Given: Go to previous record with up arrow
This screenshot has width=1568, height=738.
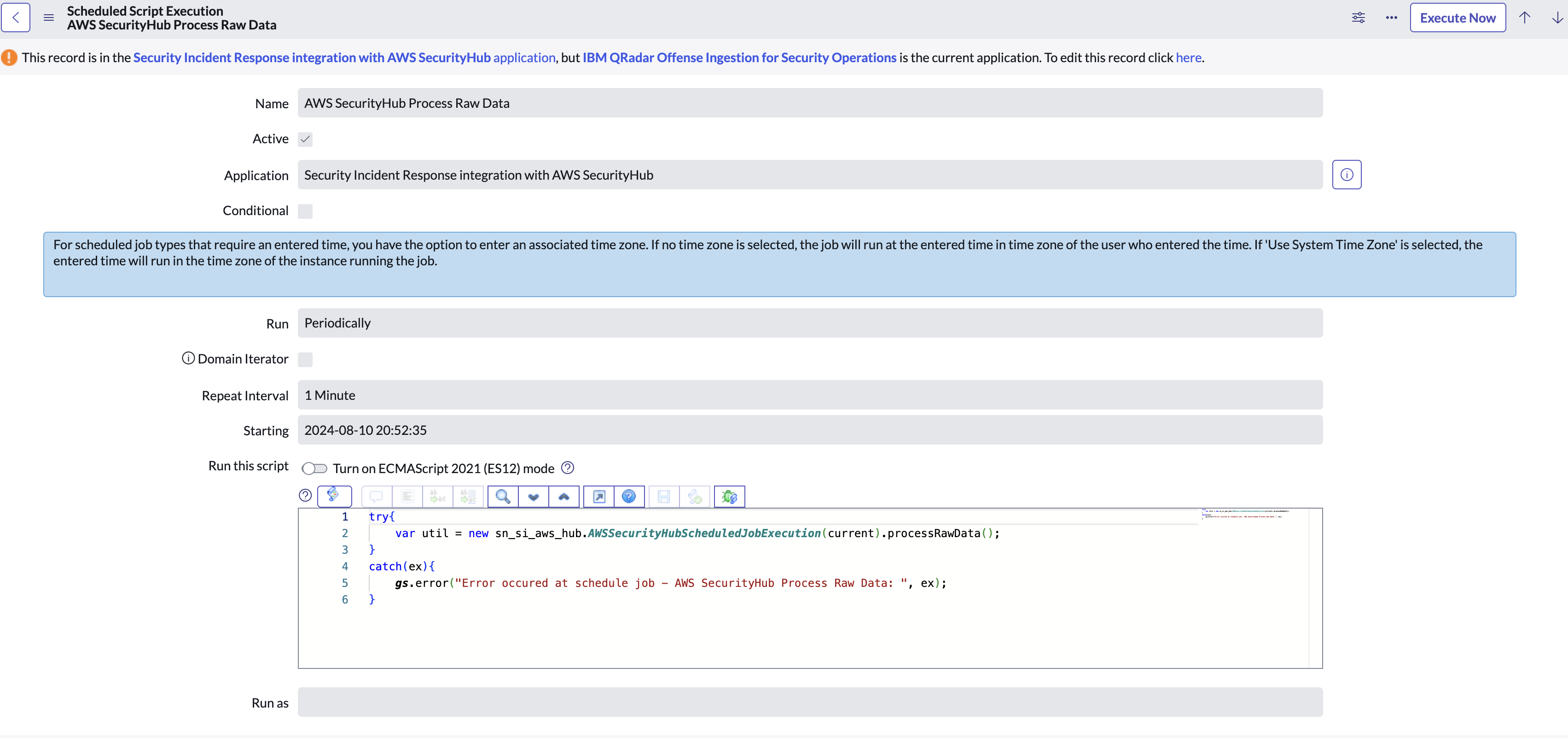Looking at the screenshot, I should click(1524, 18).
